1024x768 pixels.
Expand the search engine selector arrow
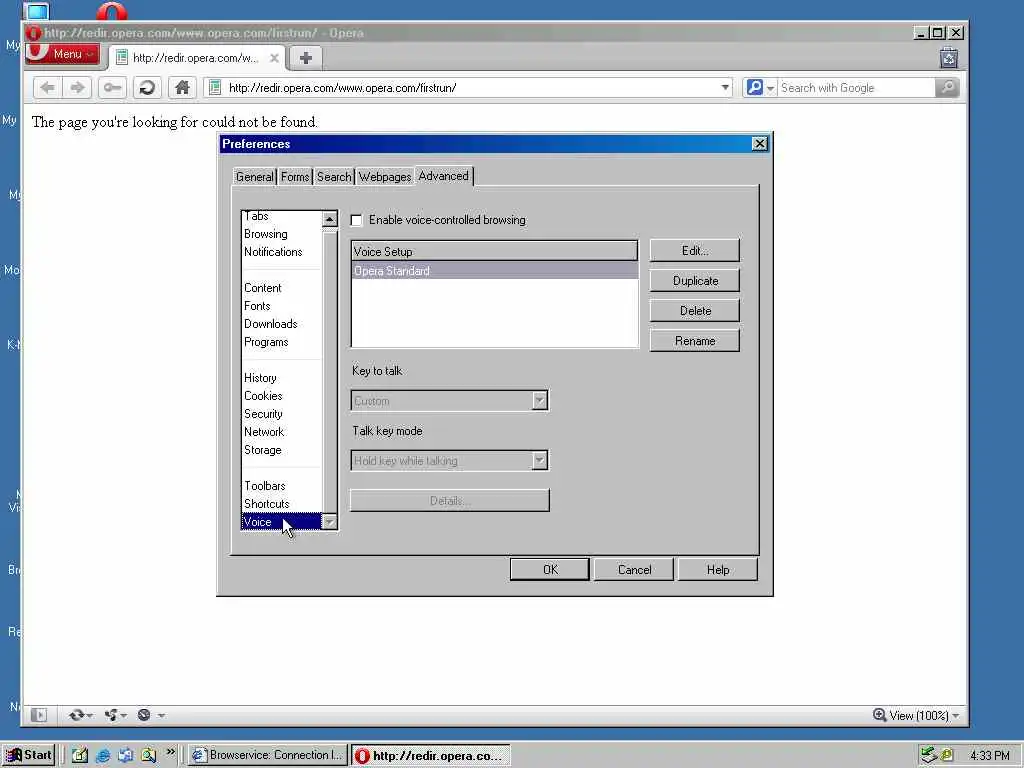pos(771,88)
